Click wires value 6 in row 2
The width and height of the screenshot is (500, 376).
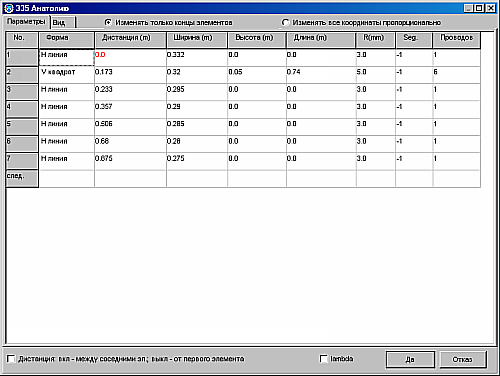[x=457, y=75]
